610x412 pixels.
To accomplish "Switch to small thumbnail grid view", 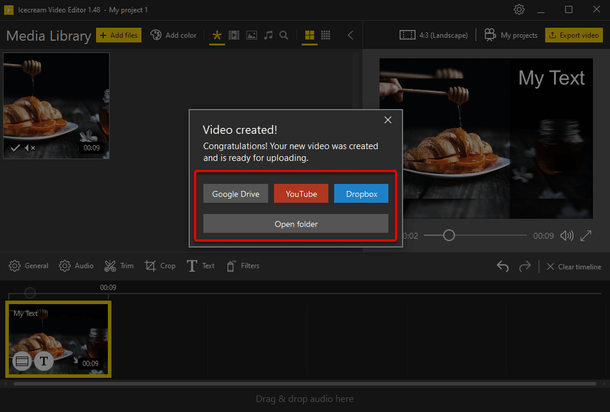I will point(326,35).
